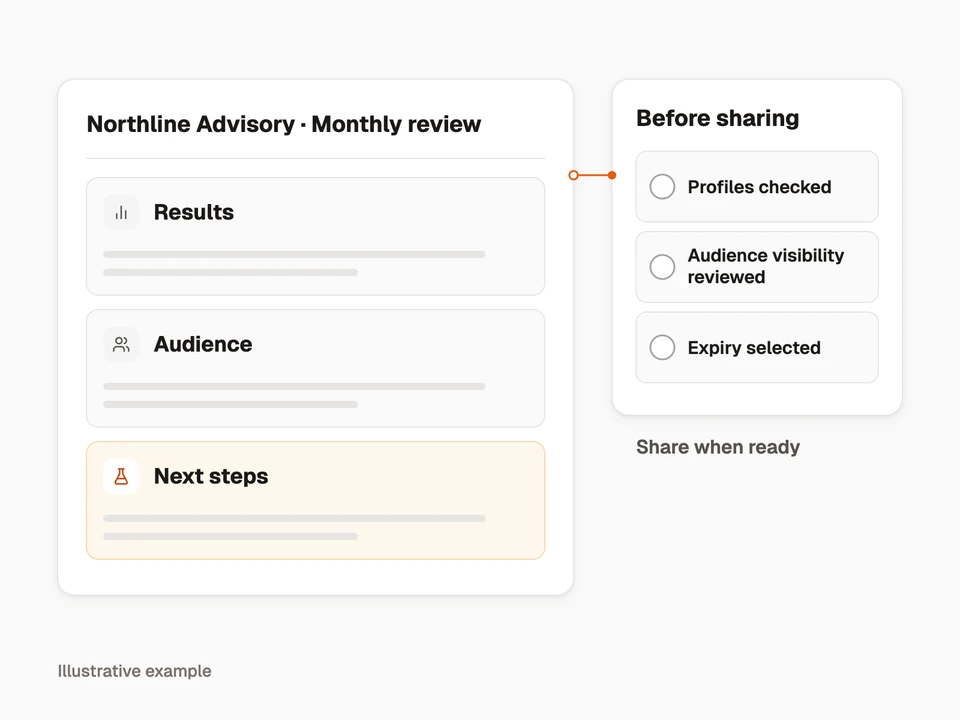Click the Results bar chart icon
The image size is (960, 720).
click(121, 212)
